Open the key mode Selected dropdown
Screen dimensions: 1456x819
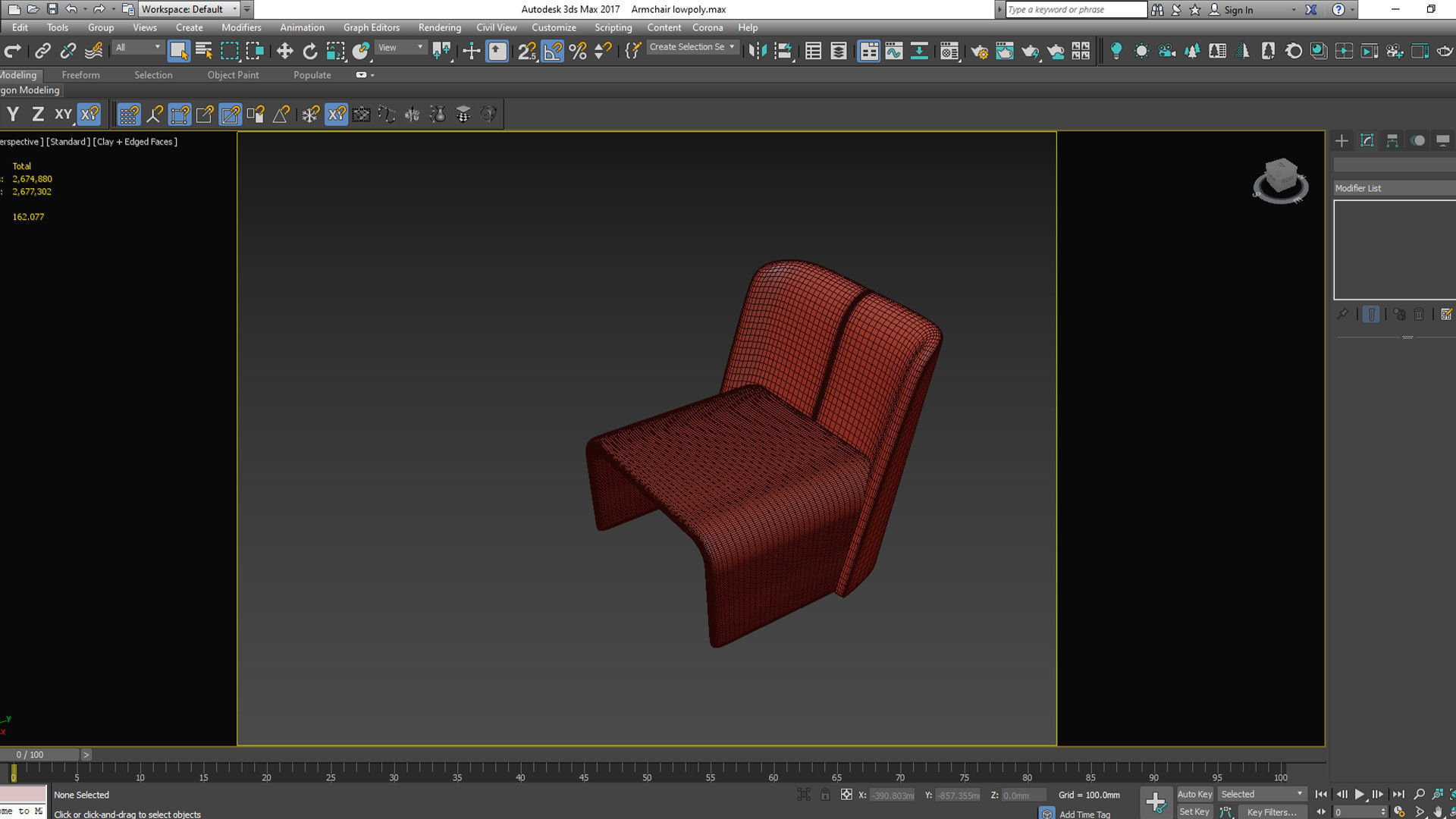point(1262,794)
